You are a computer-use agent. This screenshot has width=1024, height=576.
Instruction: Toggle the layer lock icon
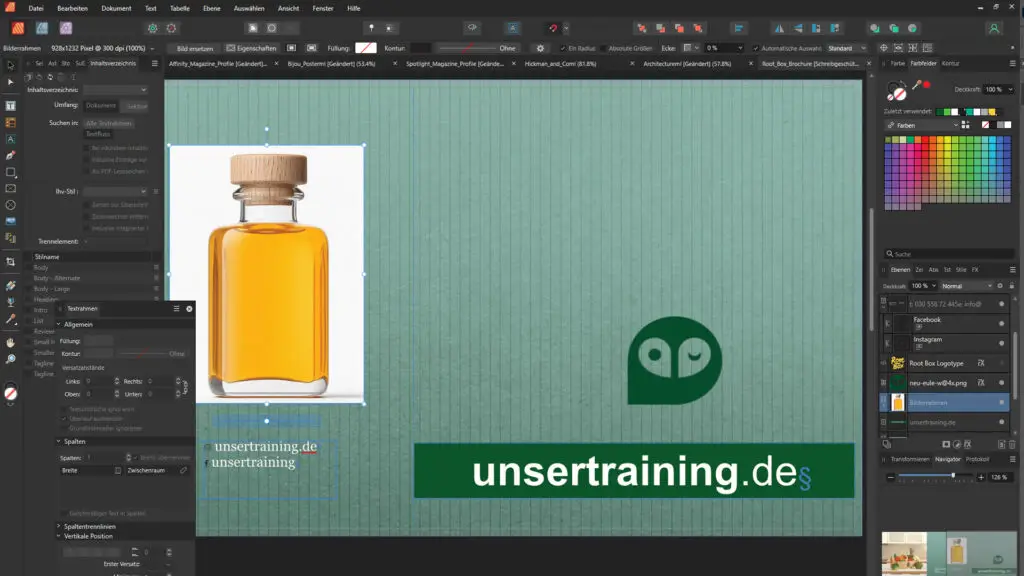(1012, 286)
